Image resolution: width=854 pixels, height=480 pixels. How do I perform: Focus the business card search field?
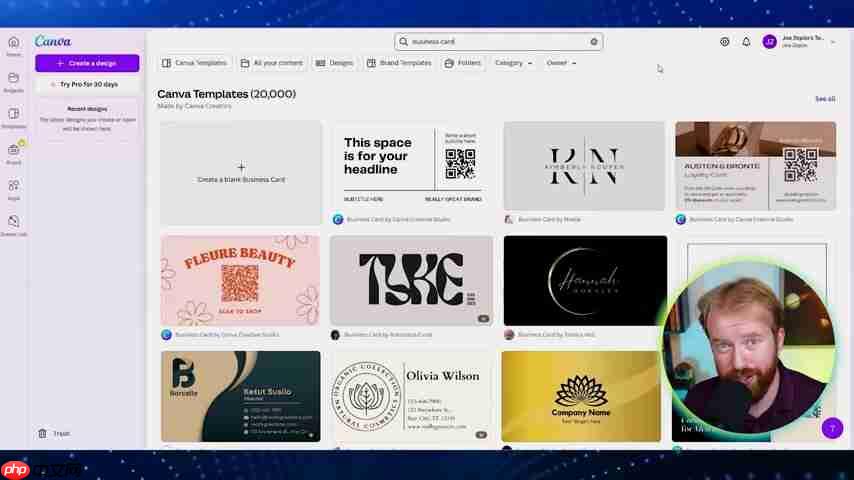click(x=498, y=41)
